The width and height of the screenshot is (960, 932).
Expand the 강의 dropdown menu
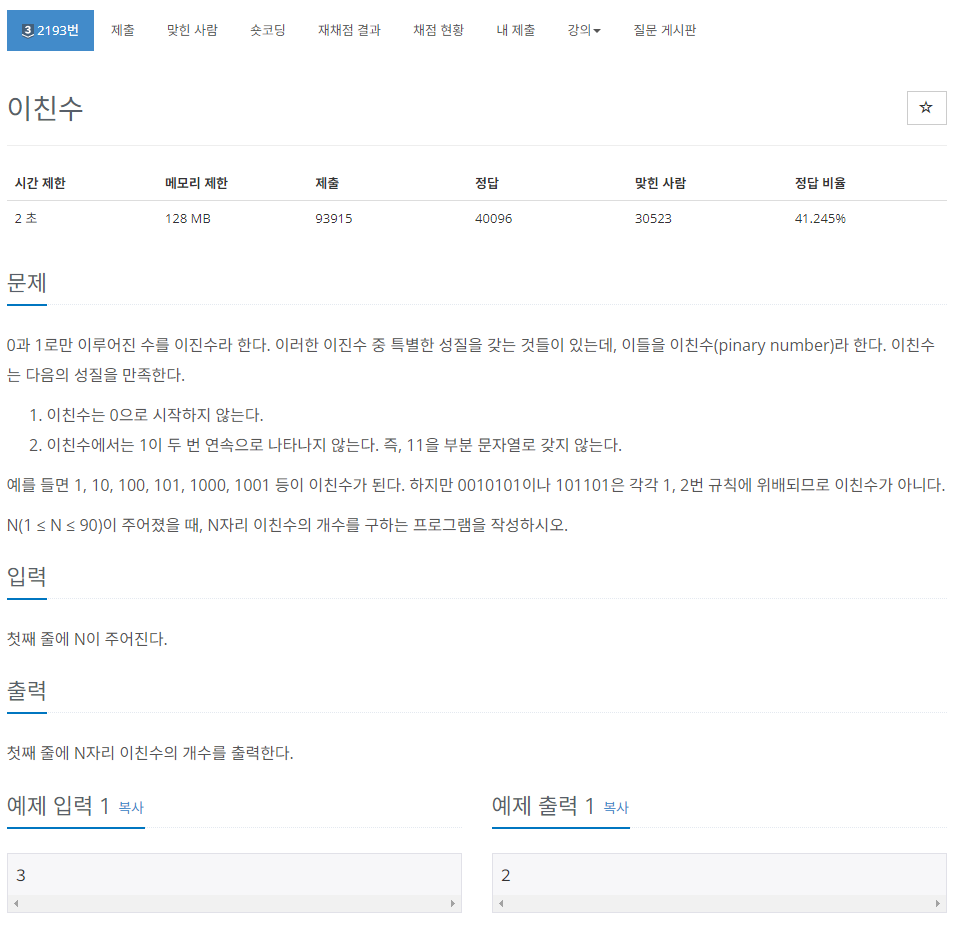click(583, 31)
